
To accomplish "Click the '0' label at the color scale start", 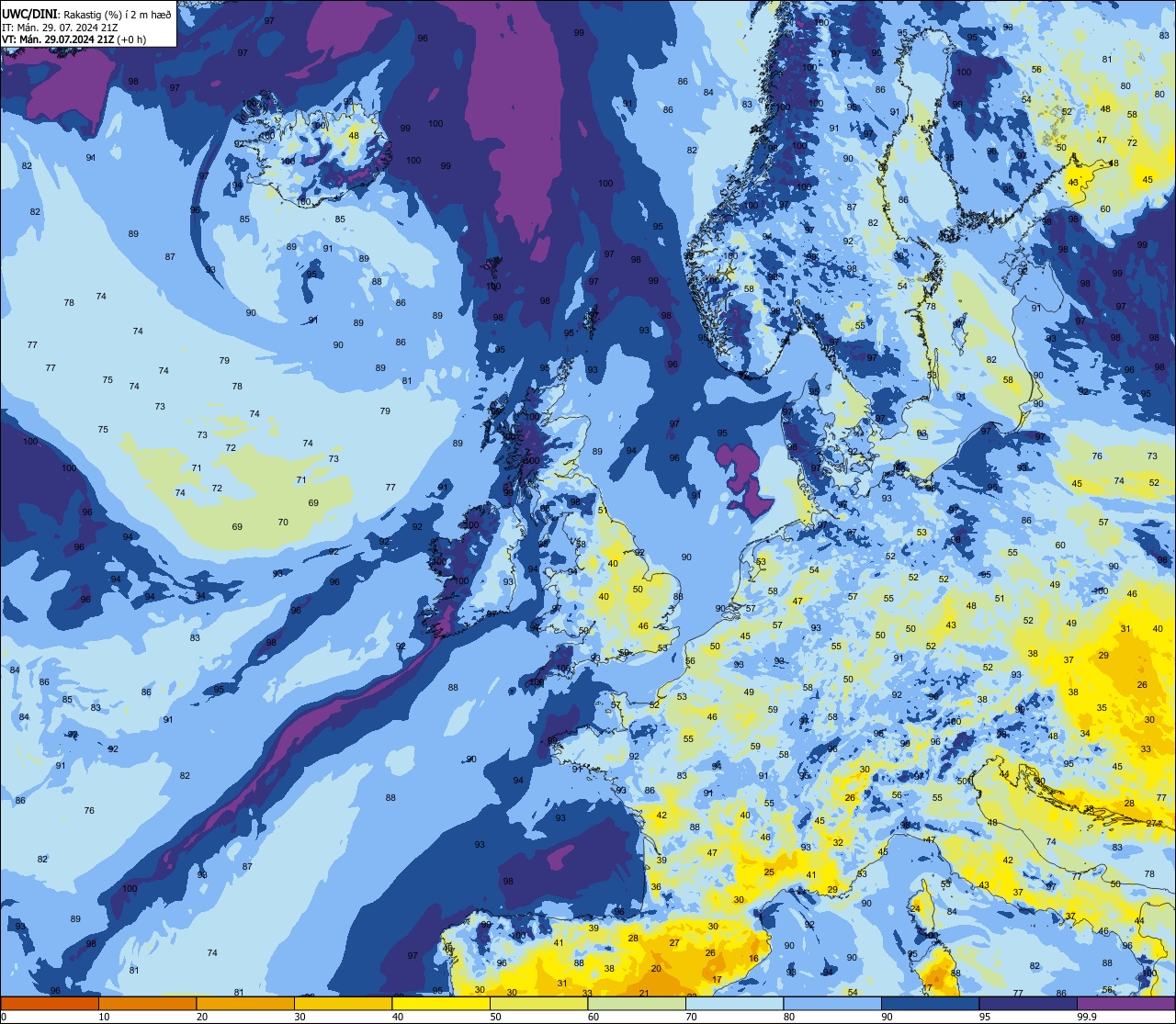I will pyautogui.click(x=5, y=1017).
